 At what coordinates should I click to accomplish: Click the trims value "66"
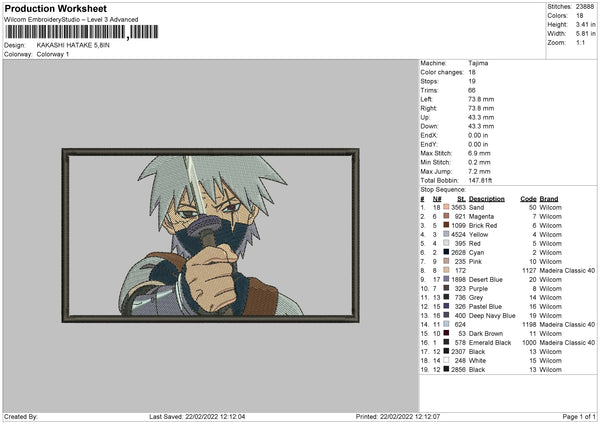pos(472,90)
